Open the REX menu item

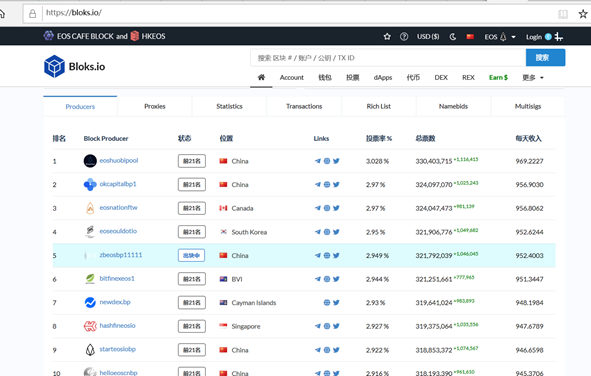coord(468,77)
